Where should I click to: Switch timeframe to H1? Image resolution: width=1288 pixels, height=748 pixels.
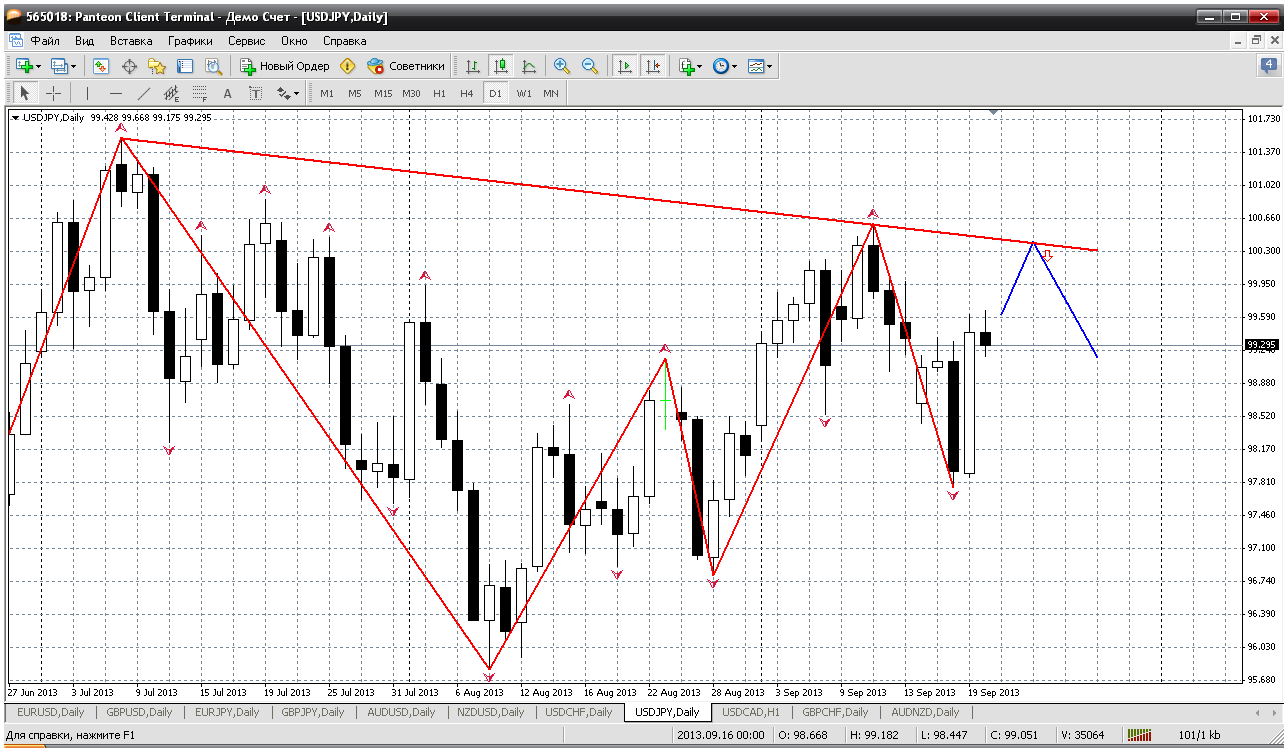point(439,93)
